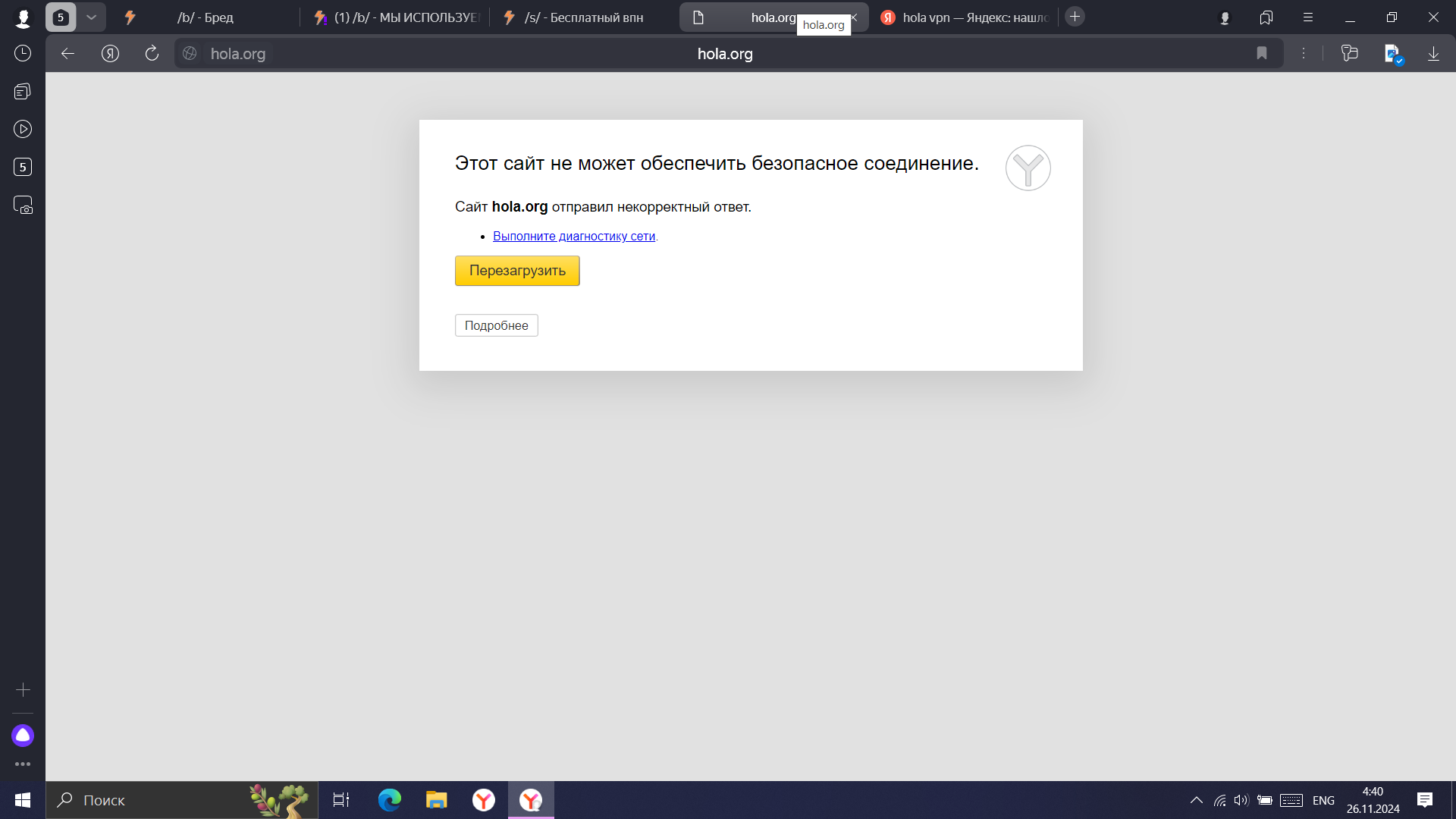Add a sidebar item with plus icon
This screenshot has height=819, width=1456.
pyautogui.click(x=23, y=690)
